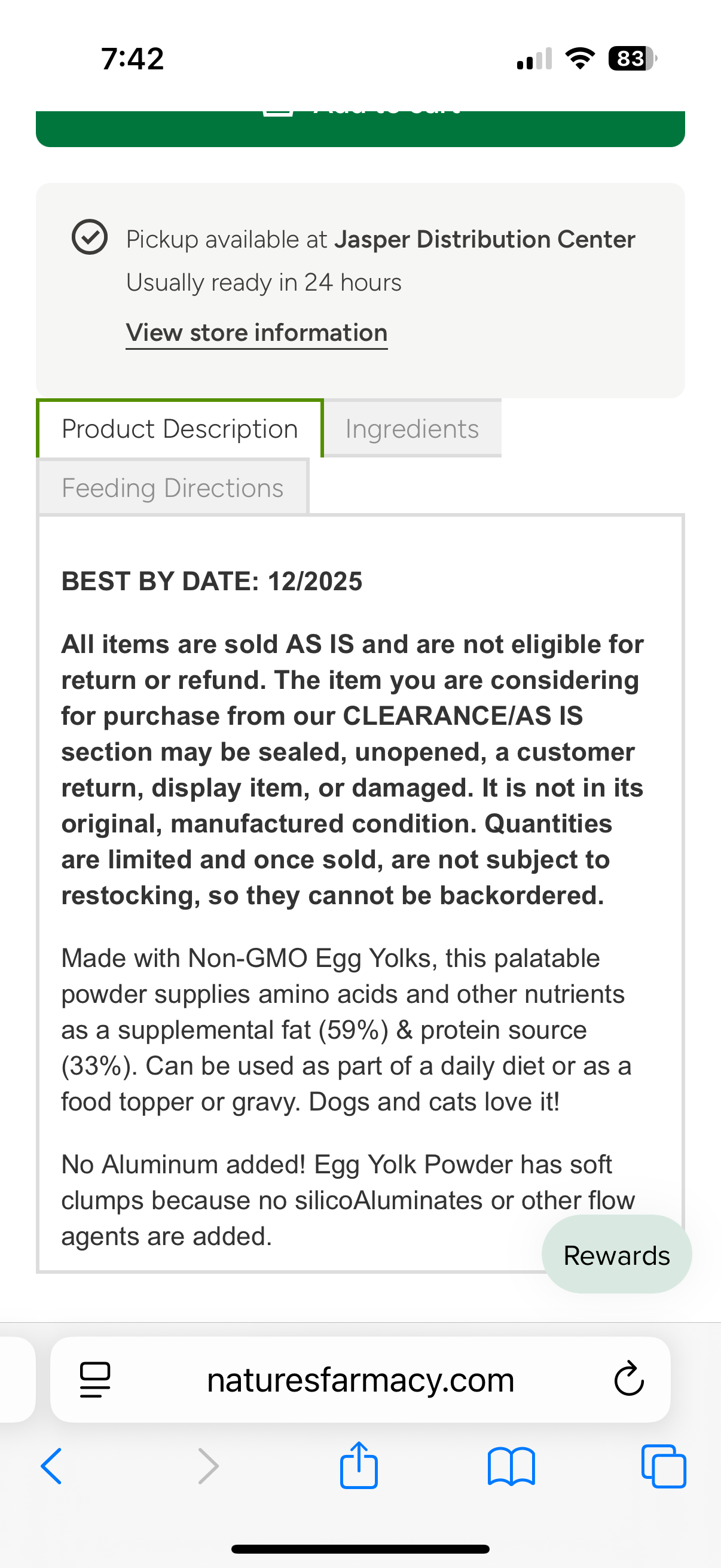Reload the page with refresh icon
Viewport: 721px width, 1568px height.
[x=628, y=1379]
